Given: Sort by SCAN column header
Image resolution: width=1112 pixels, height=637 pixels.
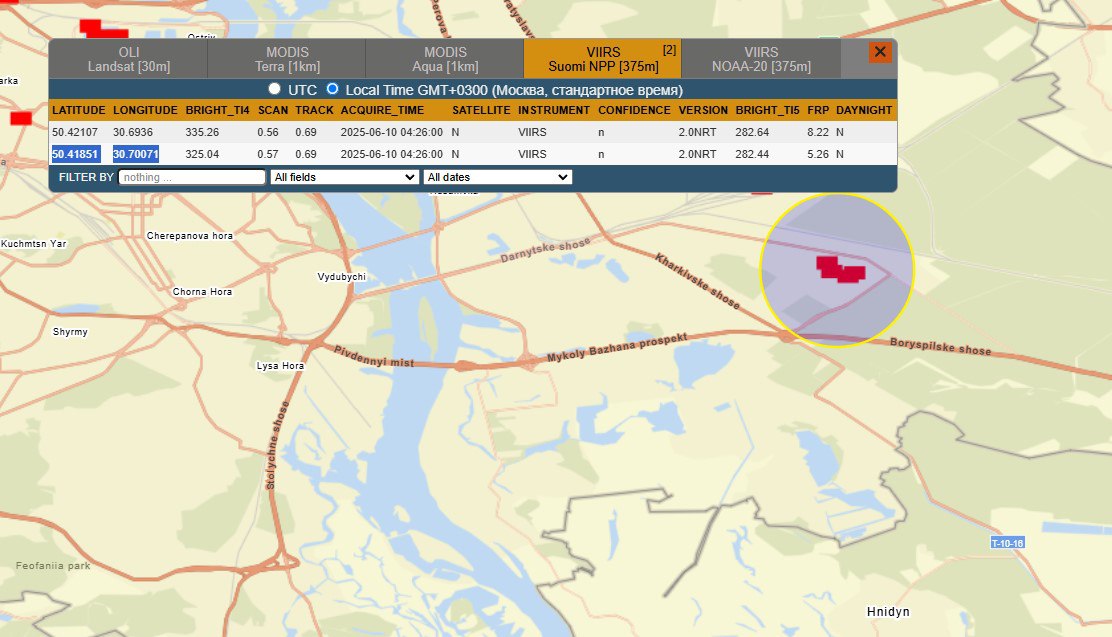Looking at the screenshot, I should point(273,110).
